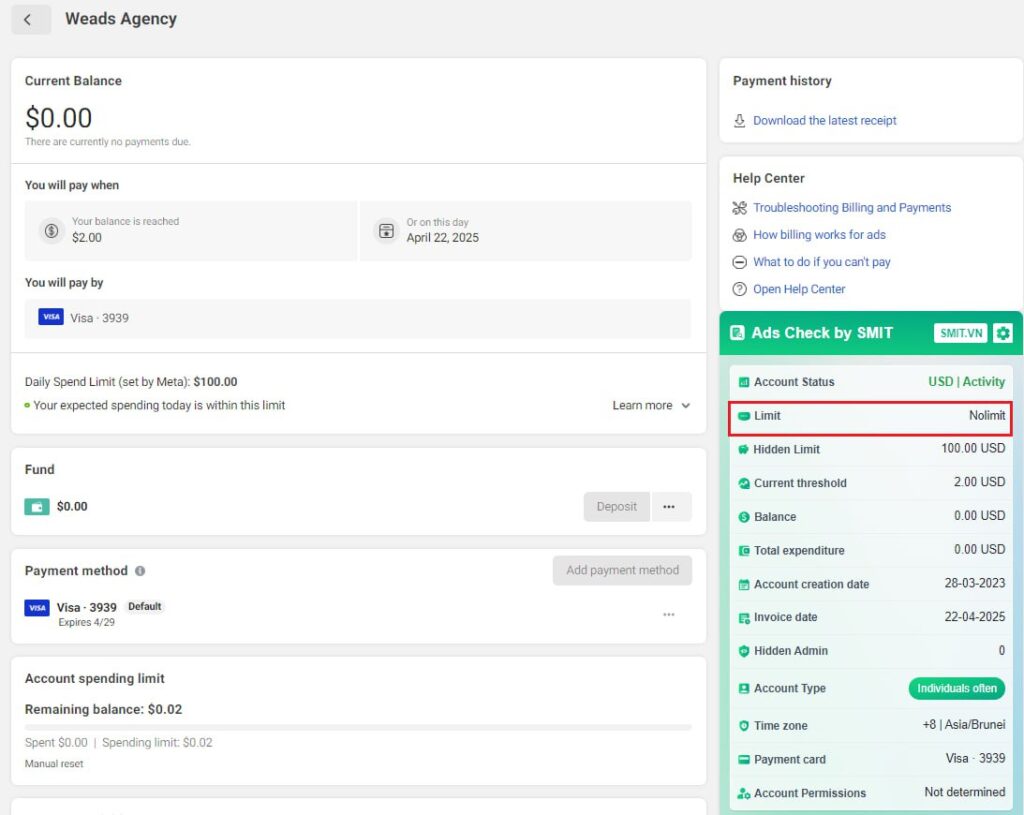Click the Time zone icon
The height and width of the screenshot is (815, 1024).
(744, 726)
